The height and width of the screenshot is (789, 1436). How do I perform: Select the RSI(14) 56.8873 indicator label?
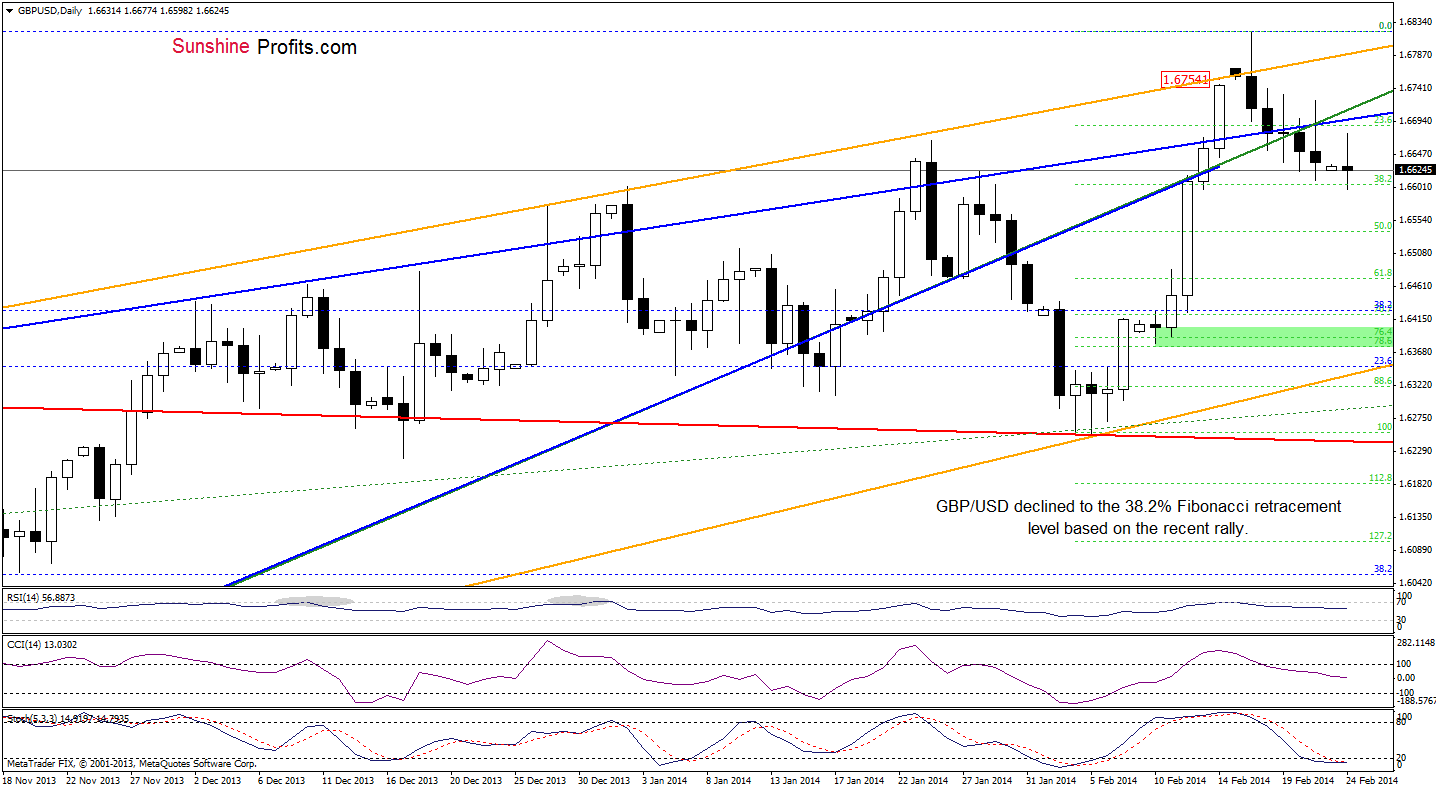click(x=40, y=597)
